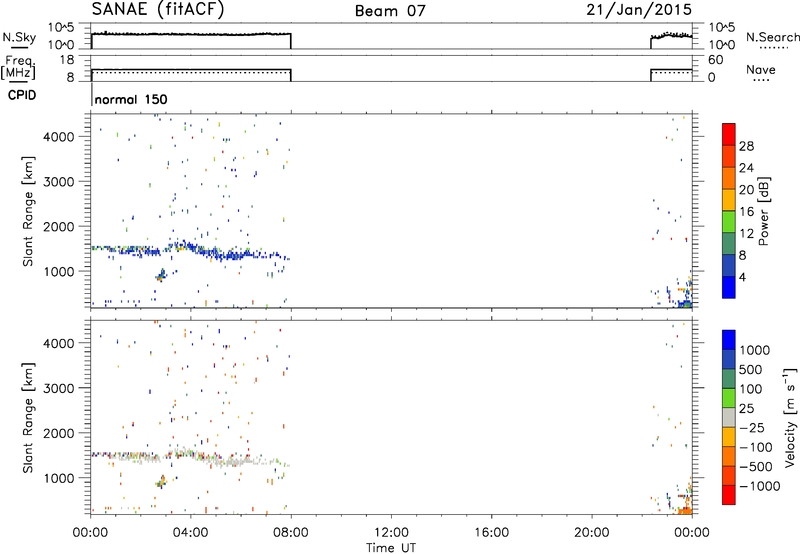Click the 'Freq. [MHz]' axis label
This screenshot has height=554, width=800.
(x=19, y=67)
